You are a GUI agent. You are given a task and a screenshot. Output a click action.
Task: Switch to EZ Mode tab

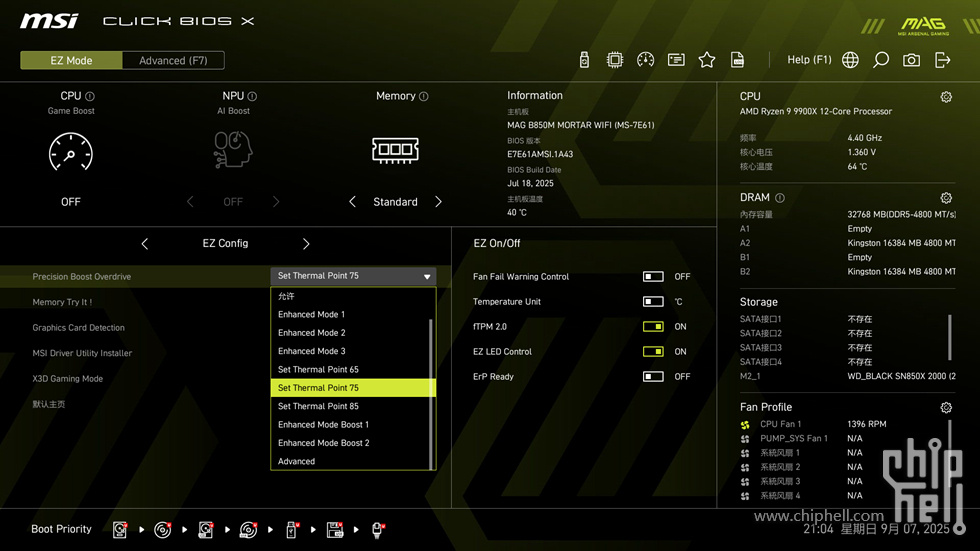coord(71,61)
